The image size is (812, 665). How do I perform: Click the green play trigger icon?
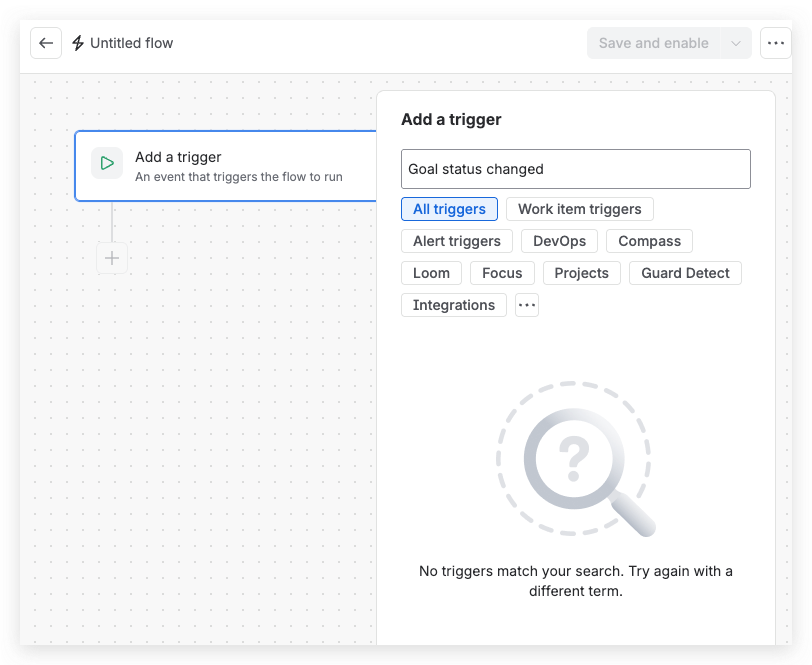(x=107, y=163)
